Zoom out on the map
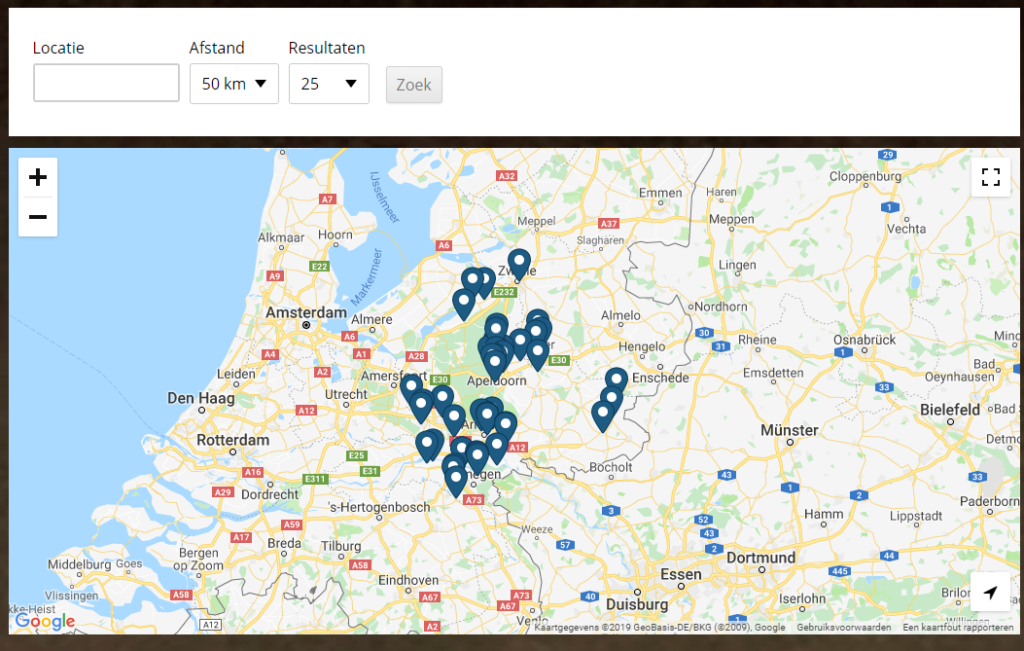 click(38, 217)
